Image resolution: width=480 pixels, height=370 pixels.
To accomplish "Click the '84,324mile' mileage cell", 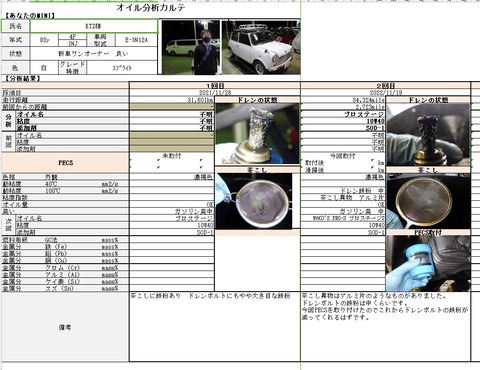I will [x=343, y=100].
